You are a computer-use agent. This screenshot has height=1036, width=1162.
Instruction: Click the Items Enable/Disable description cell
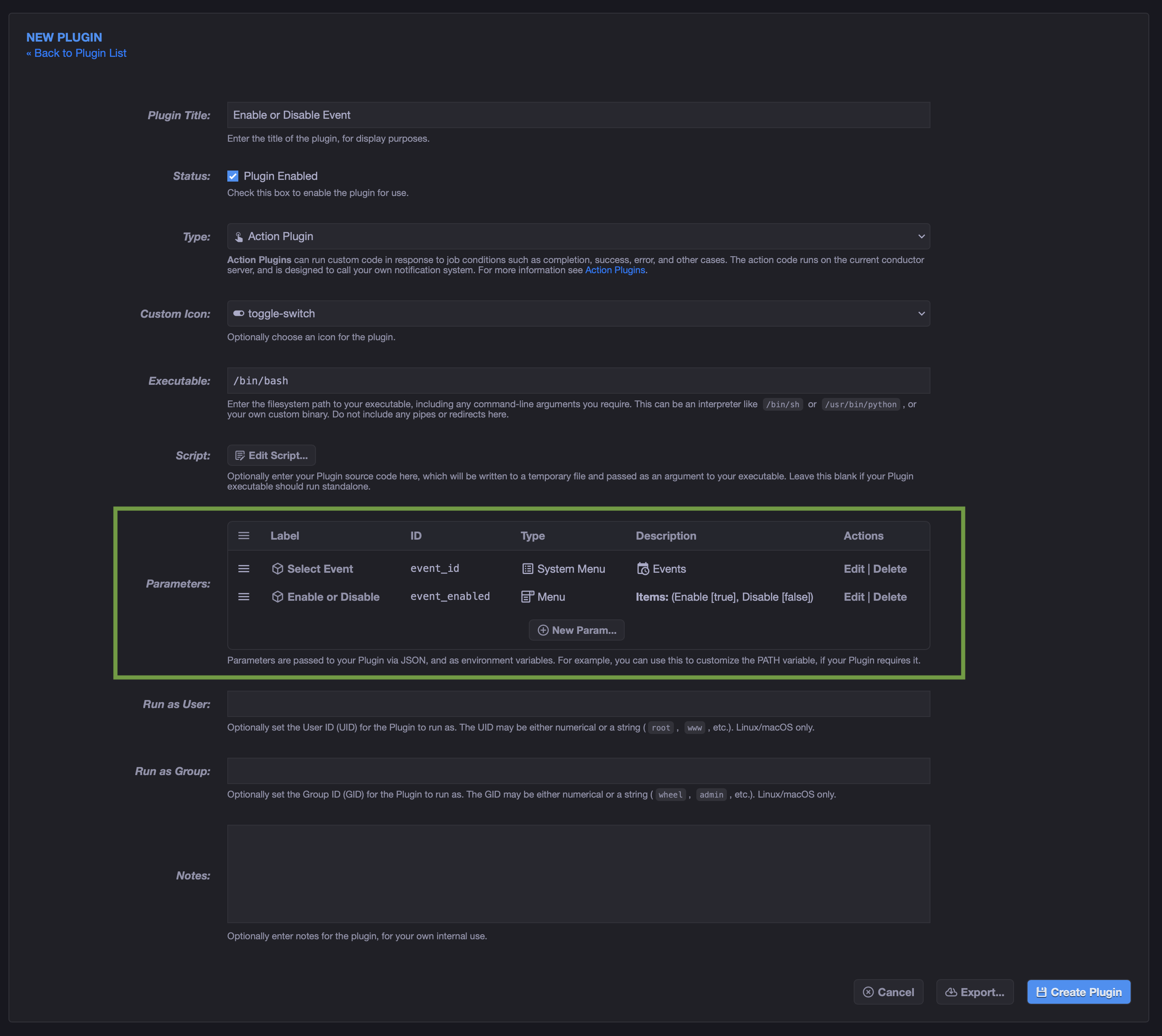click(x=724, y=596)
